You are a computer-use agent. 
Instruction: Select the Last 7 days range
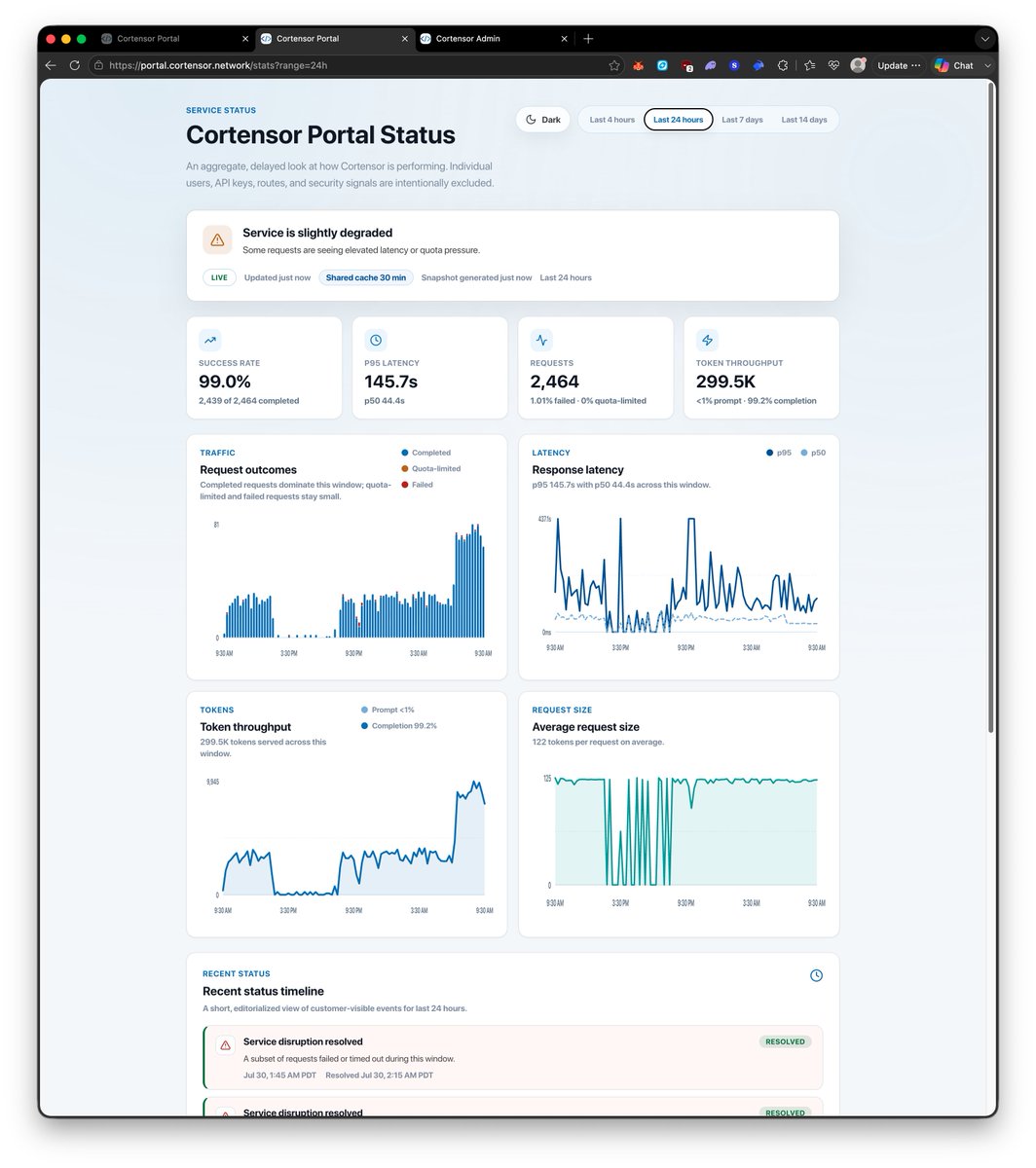[742, 120]
